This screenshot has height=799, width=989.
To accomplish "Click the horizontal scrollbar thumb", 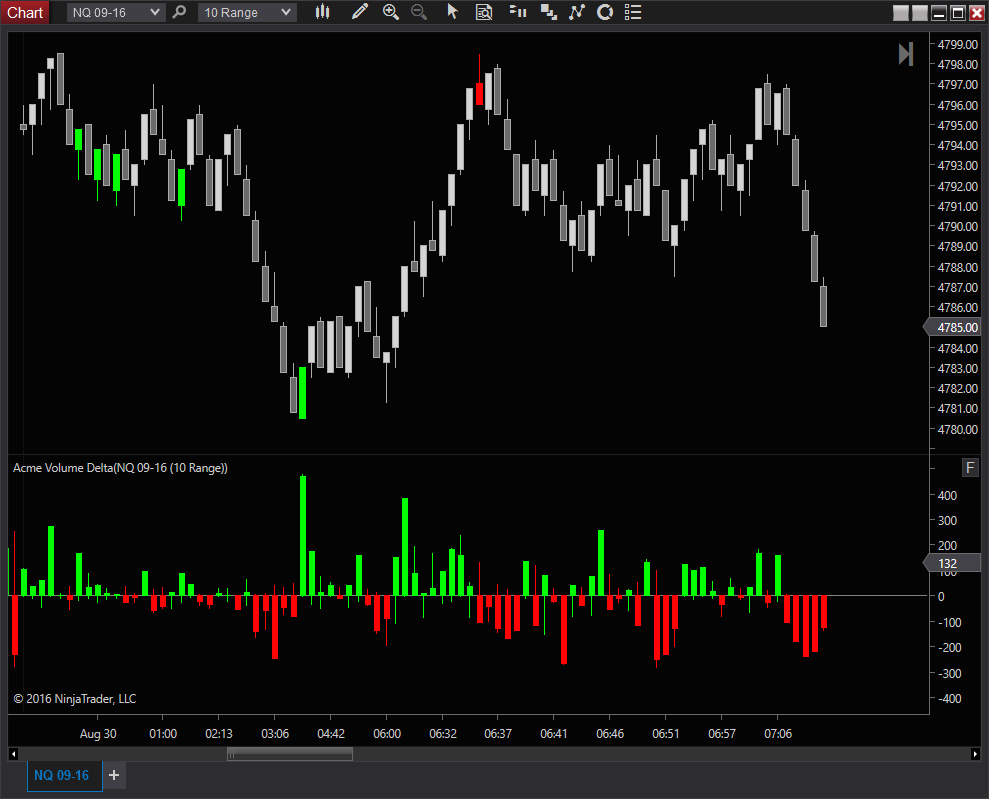I will tap(290, 754).
